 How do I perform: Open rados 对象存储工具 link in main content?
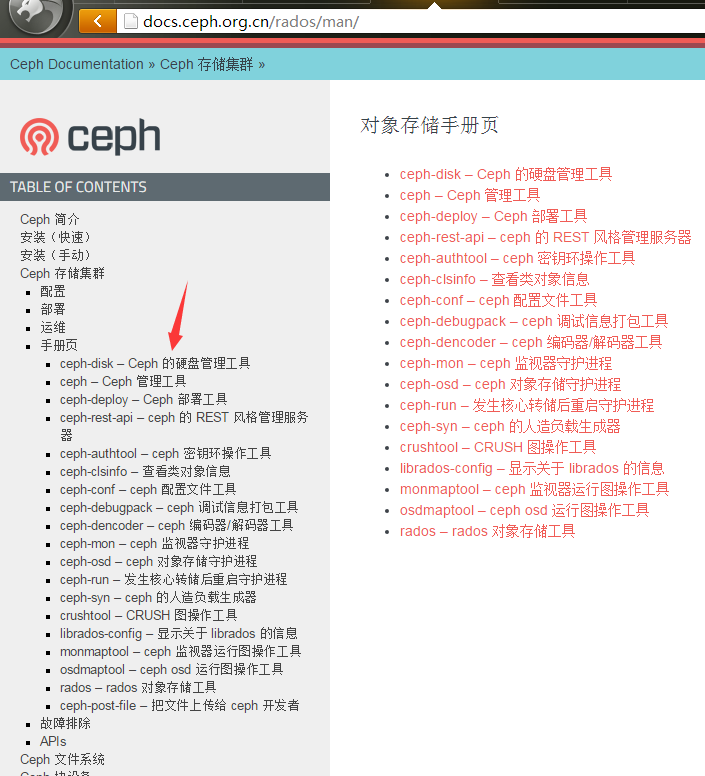click(x=487, y=531)
